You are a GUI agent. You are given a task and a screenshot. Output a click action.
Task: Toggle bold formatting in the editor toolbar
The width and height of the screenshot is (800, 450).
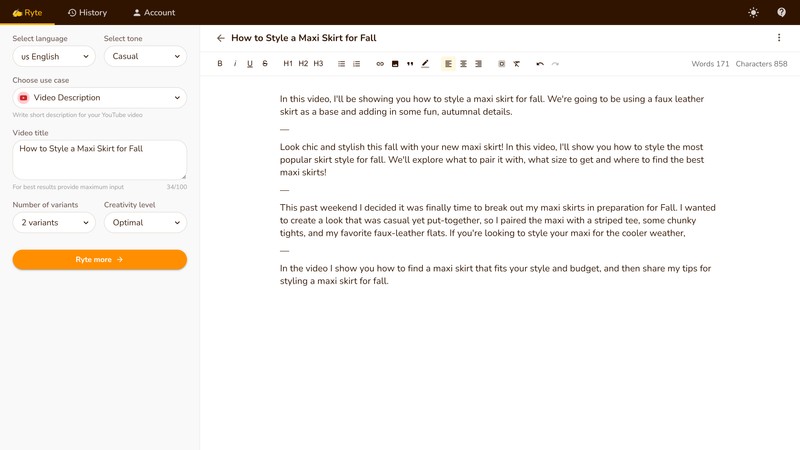coord(220,64)
